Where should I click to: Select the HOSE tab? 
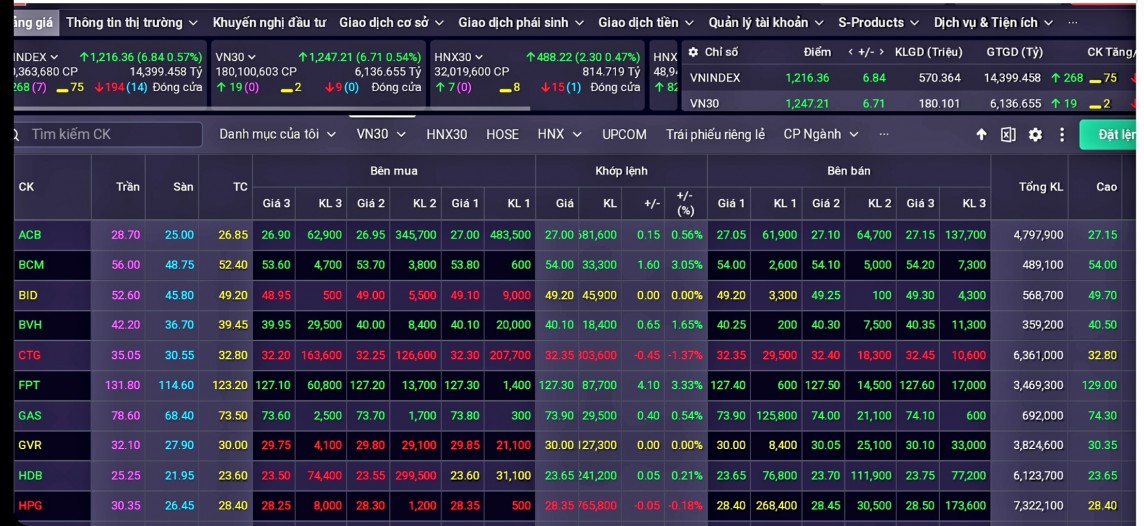click(502, 134)
